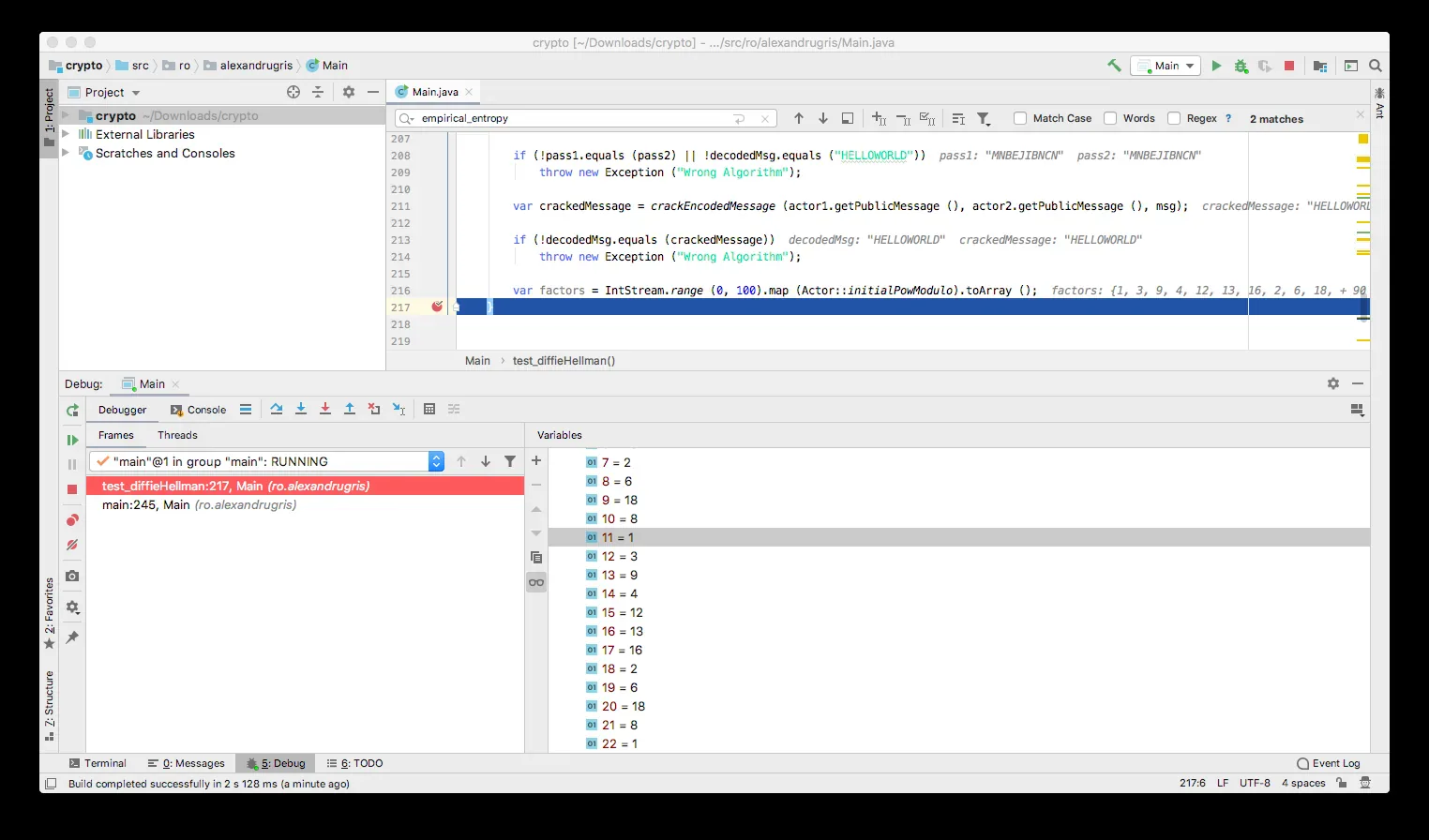Select the main:245 stack frame
This screenshot has width=1429, height=840.
305,504
